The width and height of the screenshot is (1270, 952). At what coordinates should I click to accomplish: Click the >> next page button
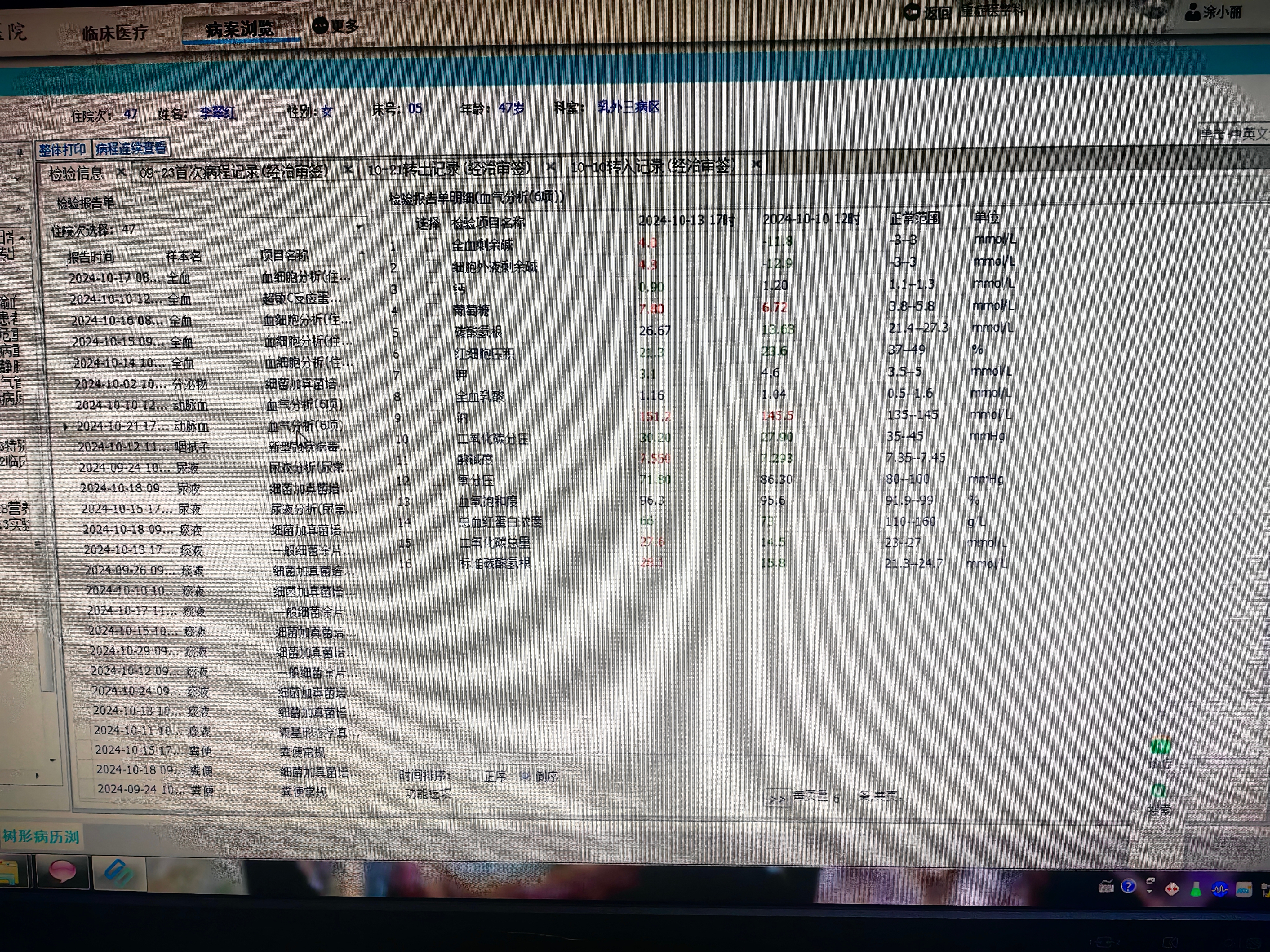click(x=777, y=798)
